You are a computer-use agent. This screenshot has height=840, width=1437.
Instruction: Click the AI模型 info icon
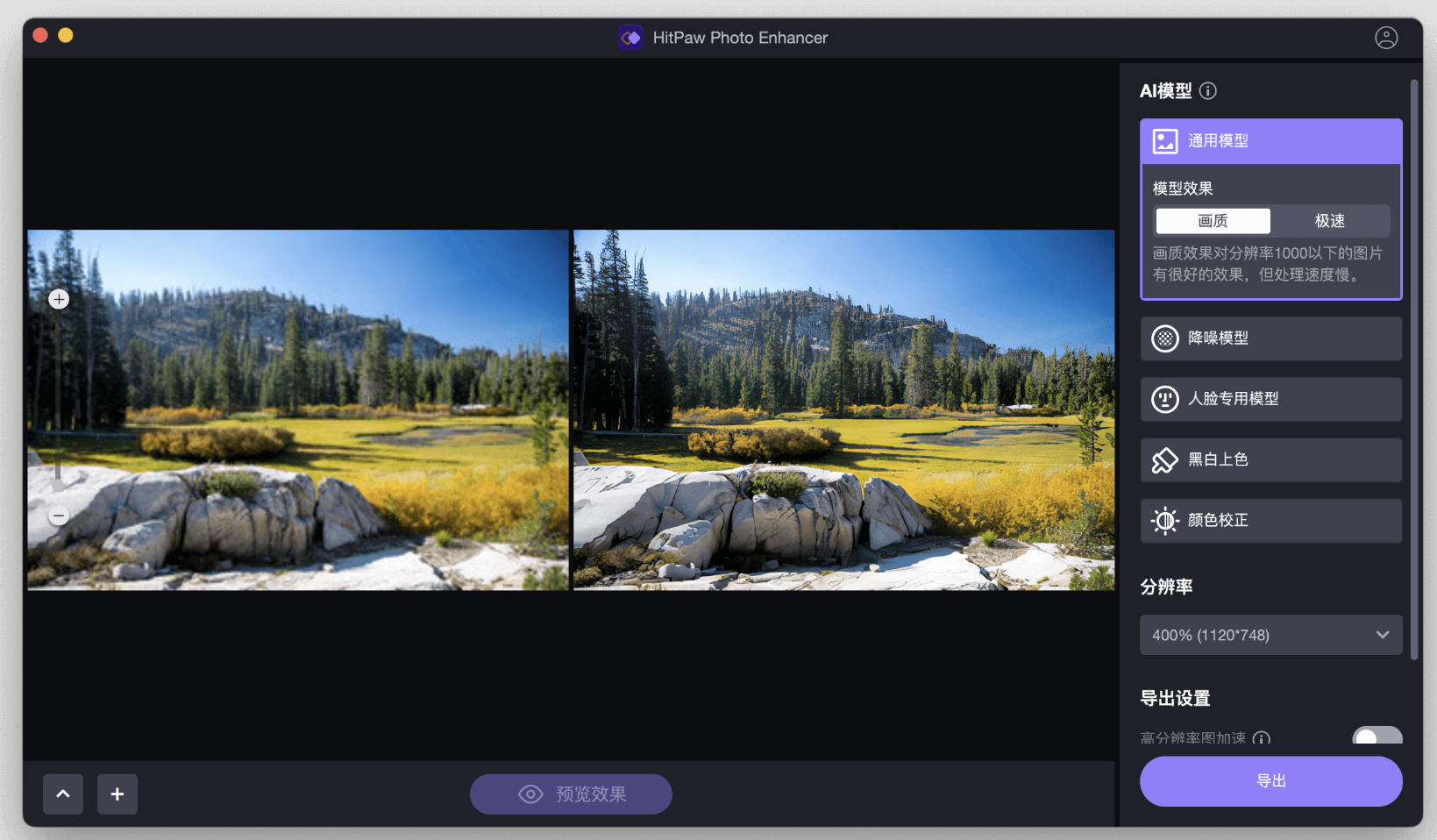1210,90
